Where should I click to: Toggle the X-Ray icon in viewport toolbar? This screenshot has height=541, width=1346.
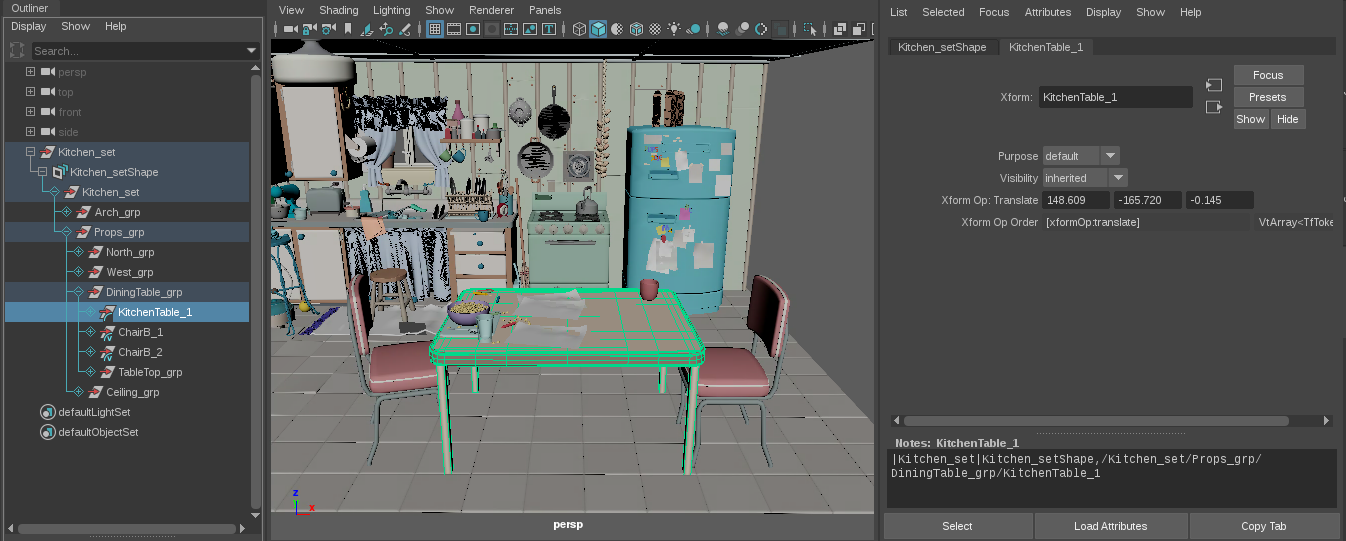pyautogui.click(x=839, y=29)
